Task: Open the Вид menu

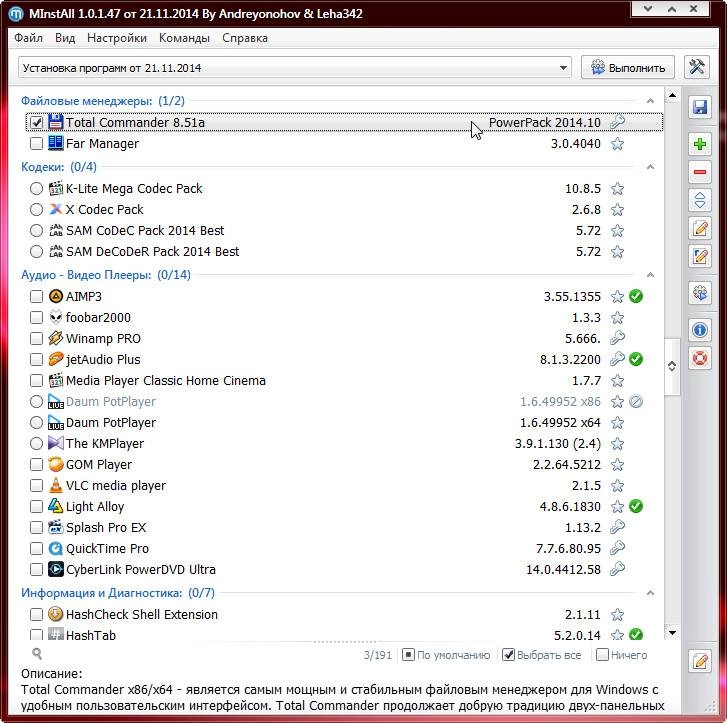Action: pyautogui.click(x=65, y=38)
